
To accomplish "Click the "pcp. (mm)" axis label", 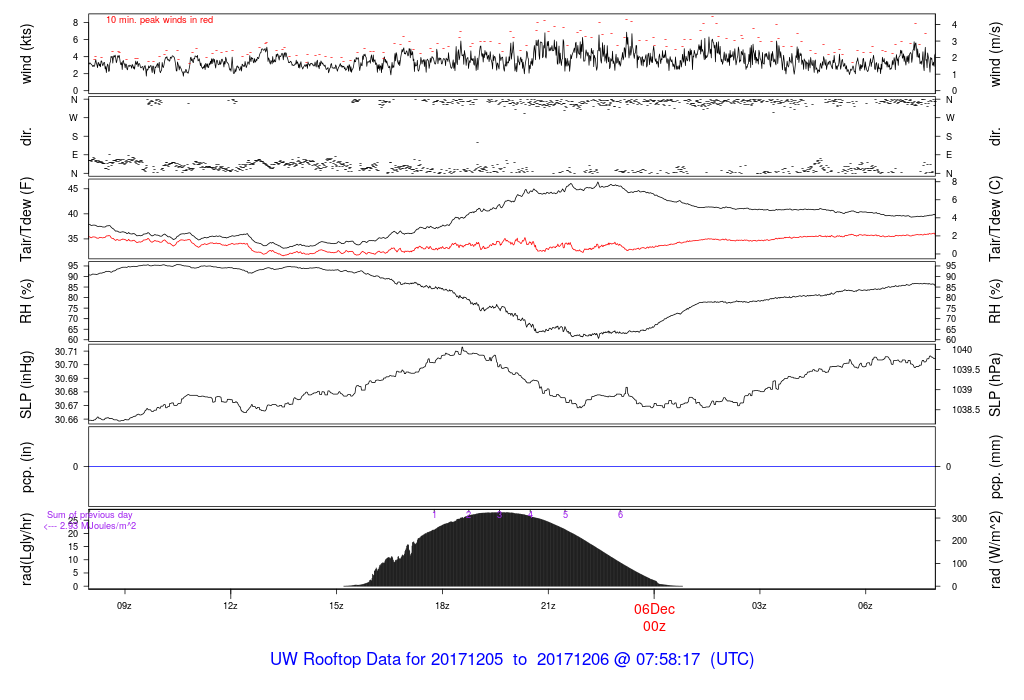I will click(995, 467).
